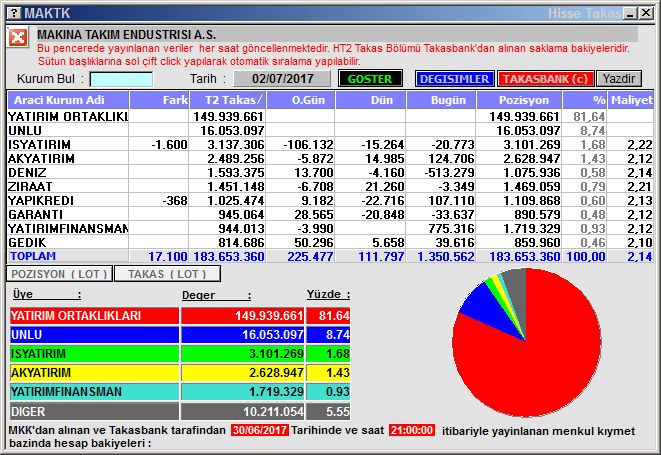Click the Yüzde legend heading
Screen dimensions: 661x455
[328, 294]
